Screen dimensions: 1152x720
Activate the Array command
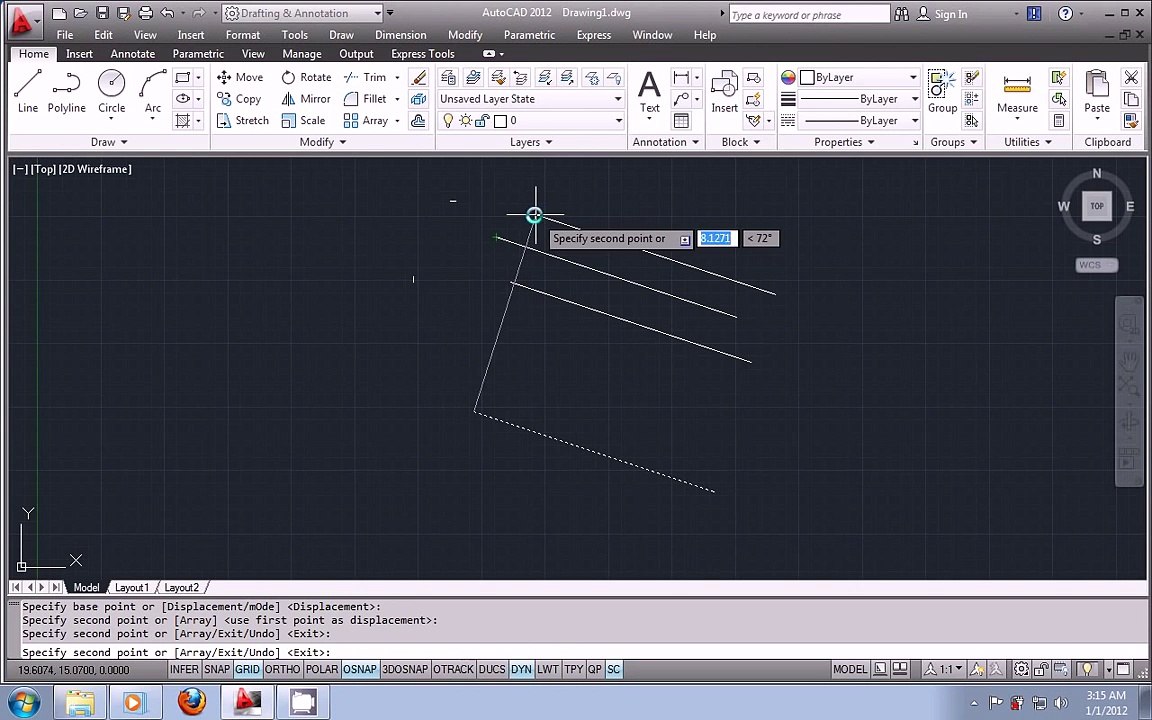coord(366,120)
